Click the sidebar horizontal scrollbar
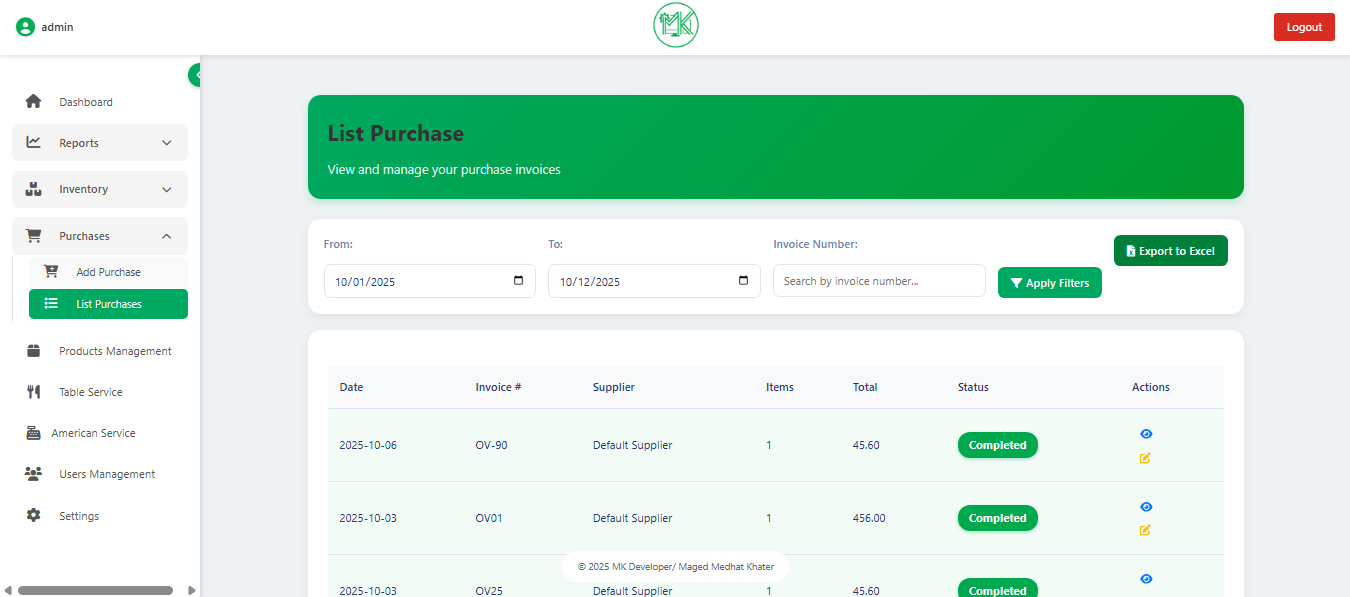Viewport: 1350px width, 597px height. tap(95, 590)
